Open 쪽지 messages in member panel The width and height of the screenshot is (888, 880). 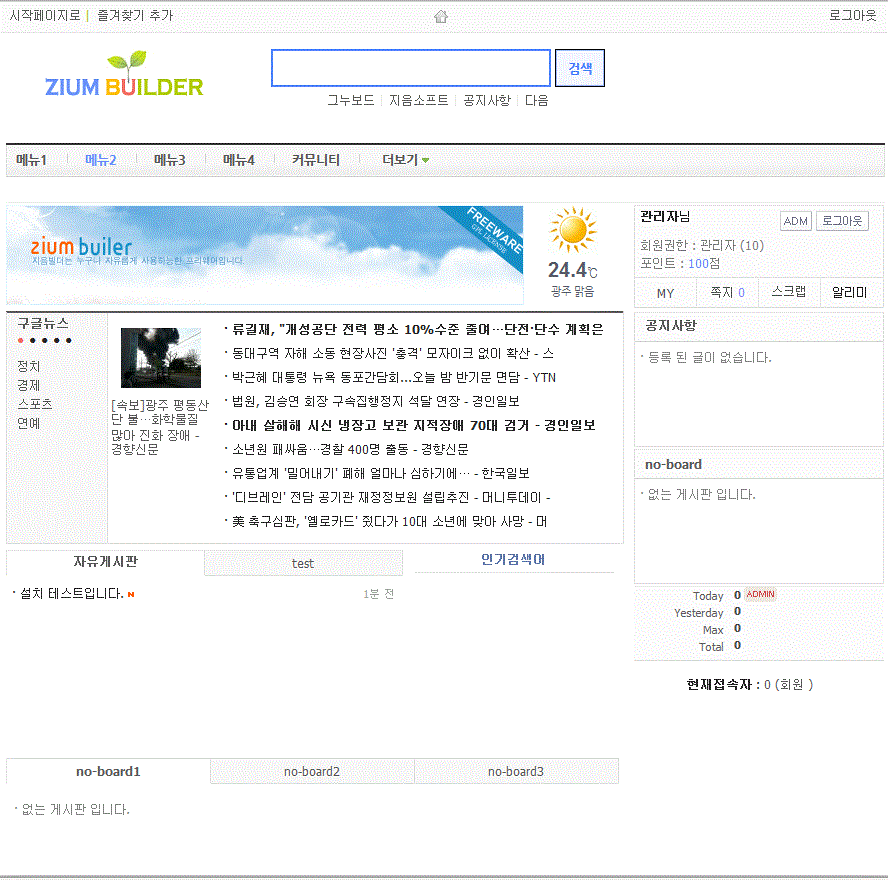coord(727,293)
